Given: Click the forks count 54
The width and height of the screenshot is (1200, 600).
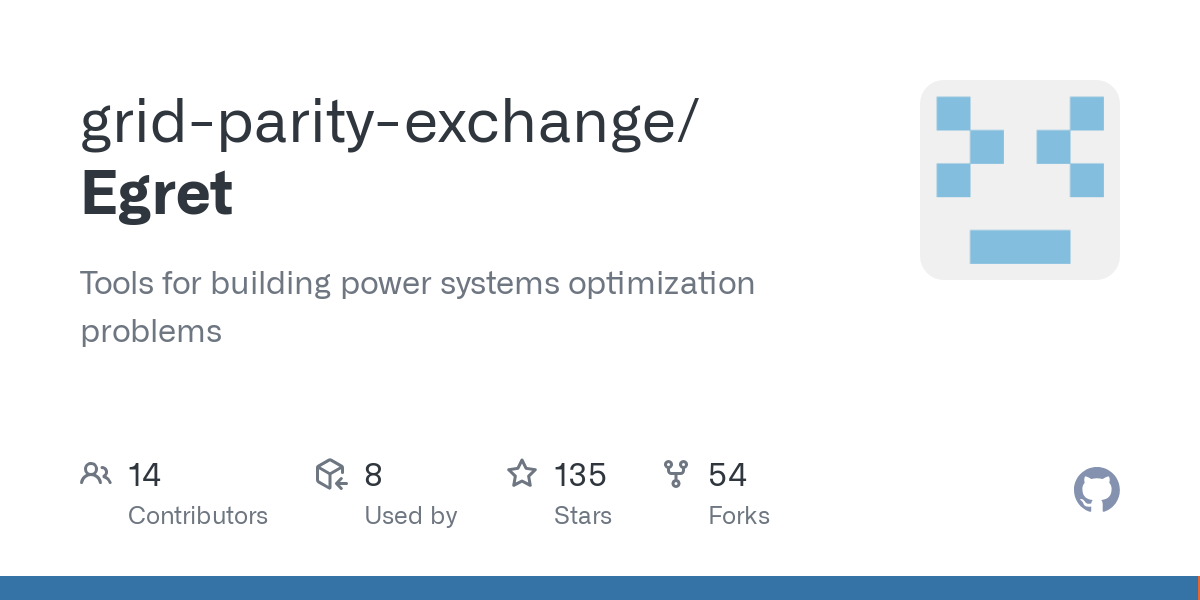Looking at the screenshot, I should click(x=727, y=475).
